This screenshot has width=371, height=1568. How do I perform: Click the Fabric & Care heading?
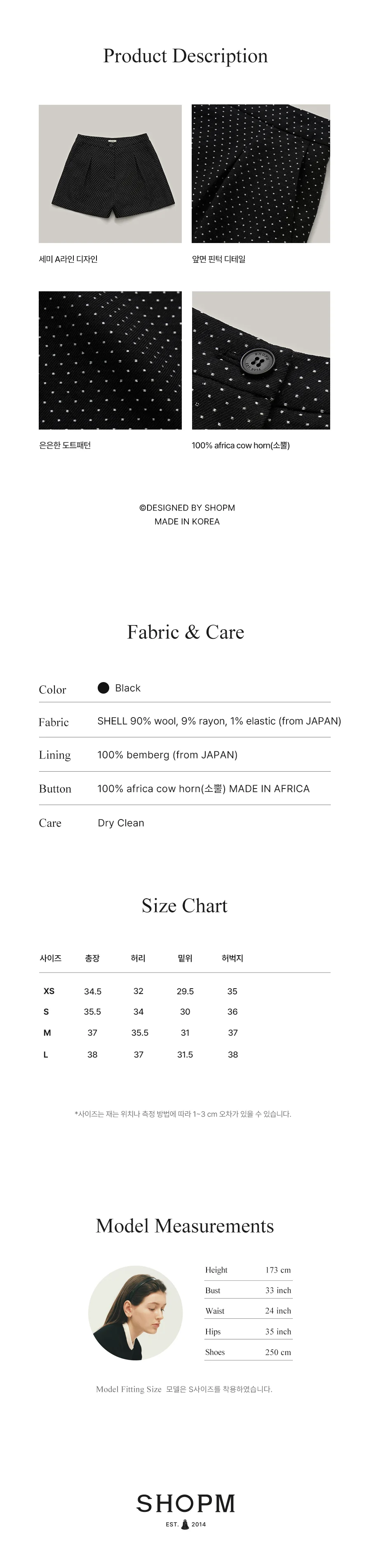pos(185,632)
